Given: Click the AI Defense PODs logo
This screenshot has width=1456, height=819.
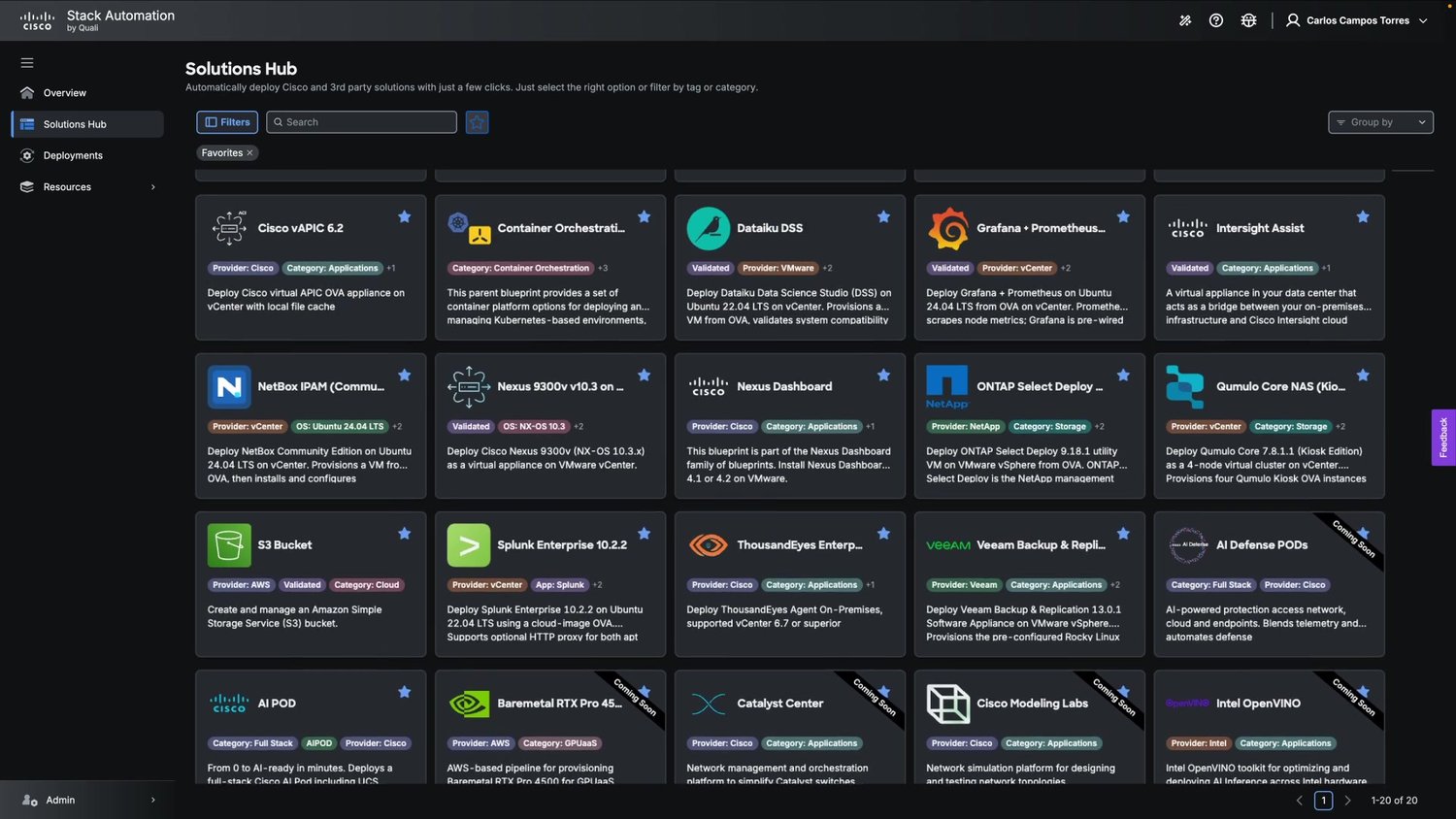Looking at the screenshot, I should [1187, 545].
